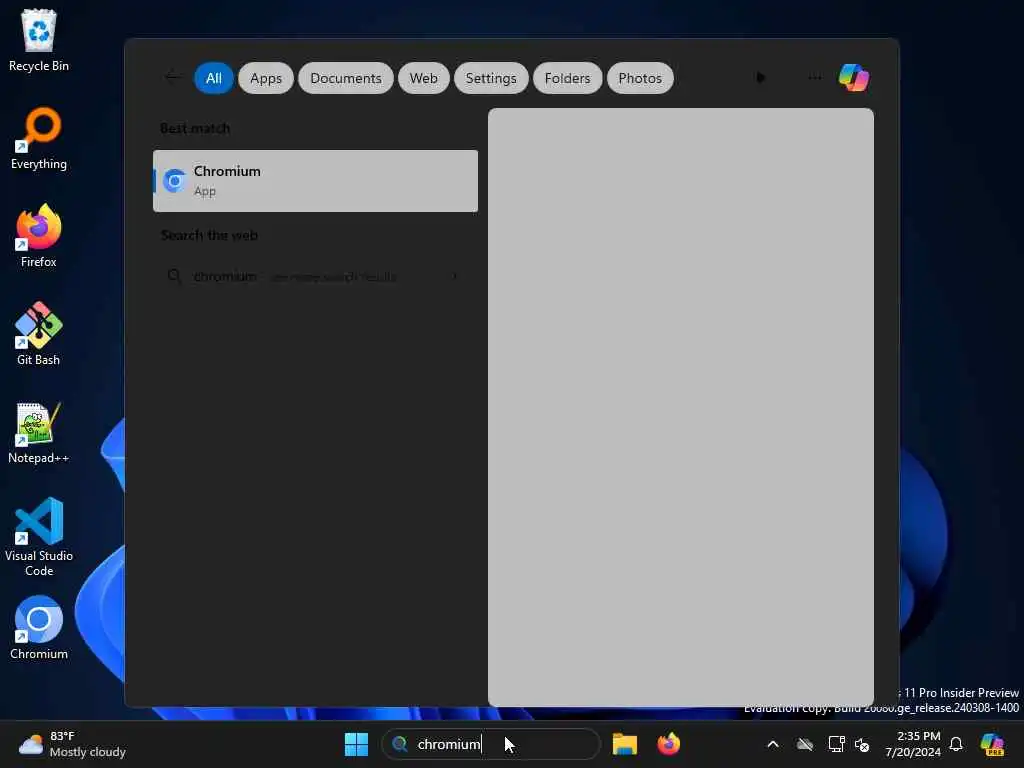
Task: Open the network display tray icon
Action: (x=836, y=744)
